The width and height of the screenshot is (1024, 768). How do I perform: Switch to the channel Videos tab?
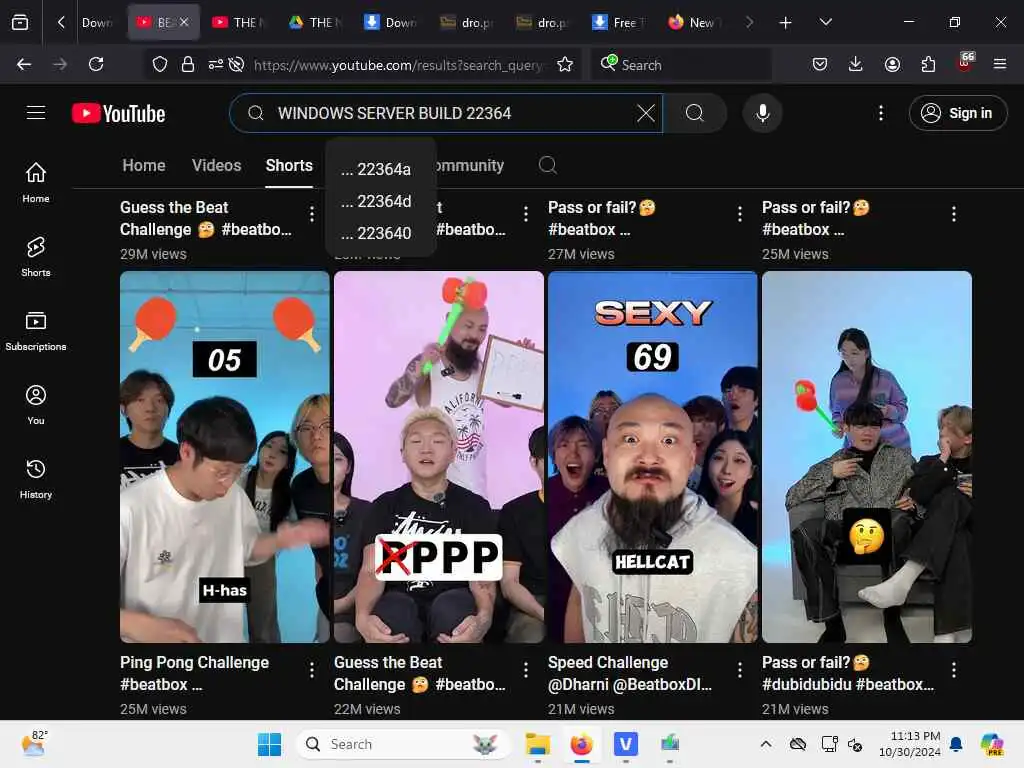tap(216, 165)
